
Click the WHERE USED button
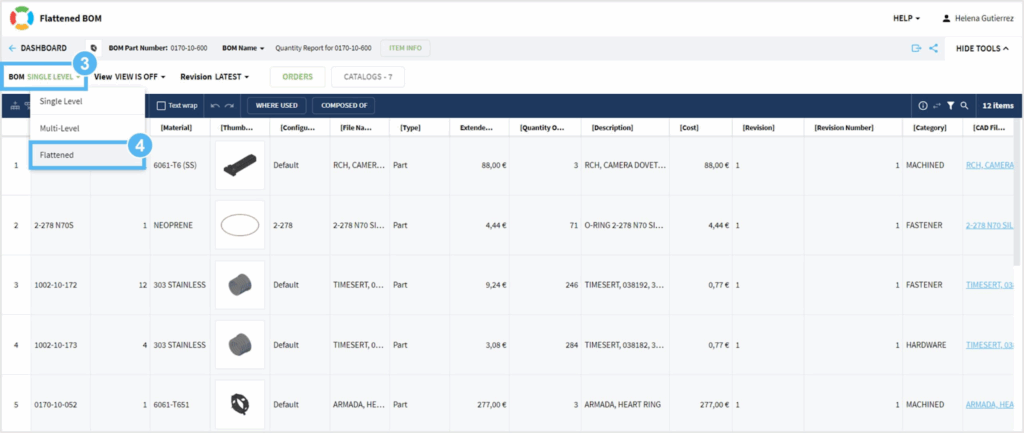click(275, 105)
